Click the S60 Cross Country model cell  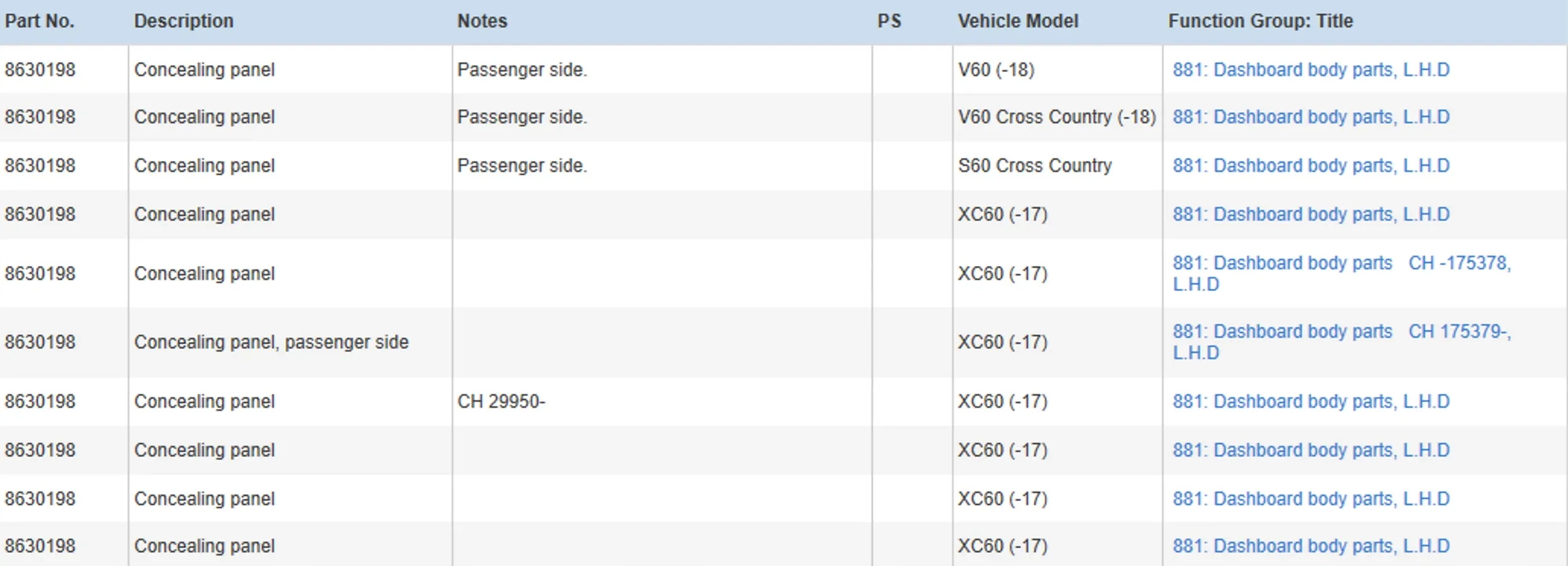pos(1034,166)
